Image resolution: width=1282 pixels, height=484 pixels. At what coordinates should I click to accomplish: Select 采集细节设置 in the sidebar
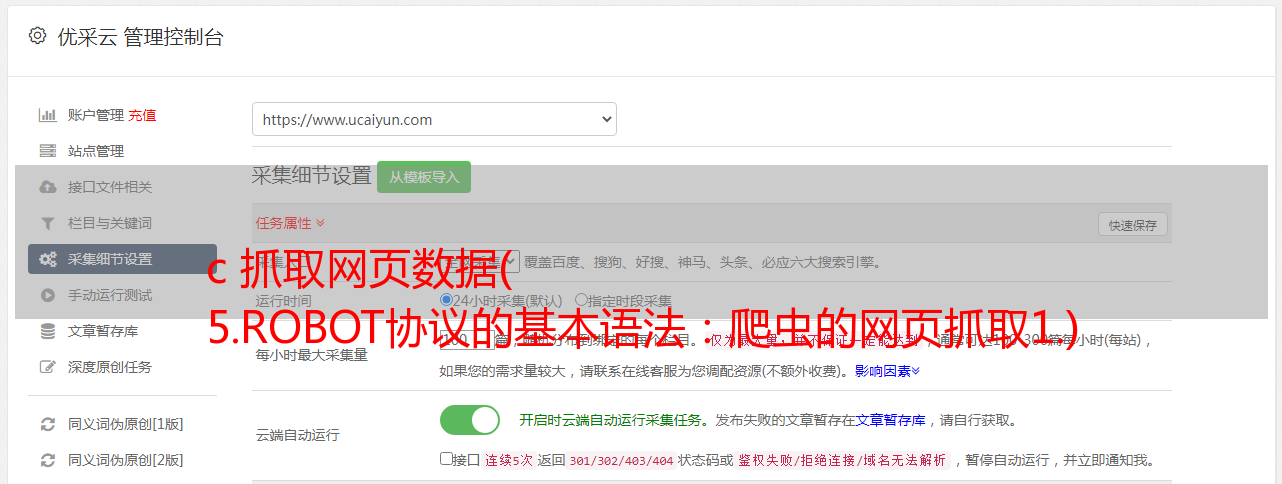[x=122, y=259]
